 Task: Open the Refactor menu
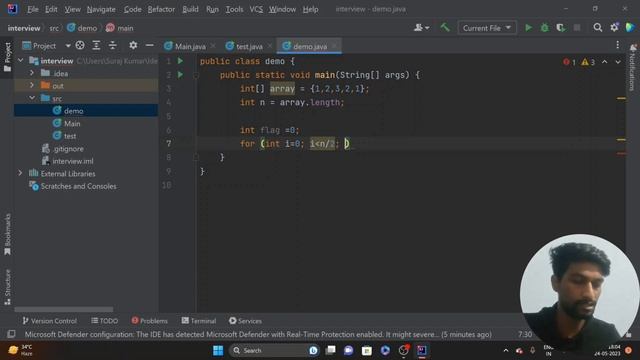click(x=161, y=9)
